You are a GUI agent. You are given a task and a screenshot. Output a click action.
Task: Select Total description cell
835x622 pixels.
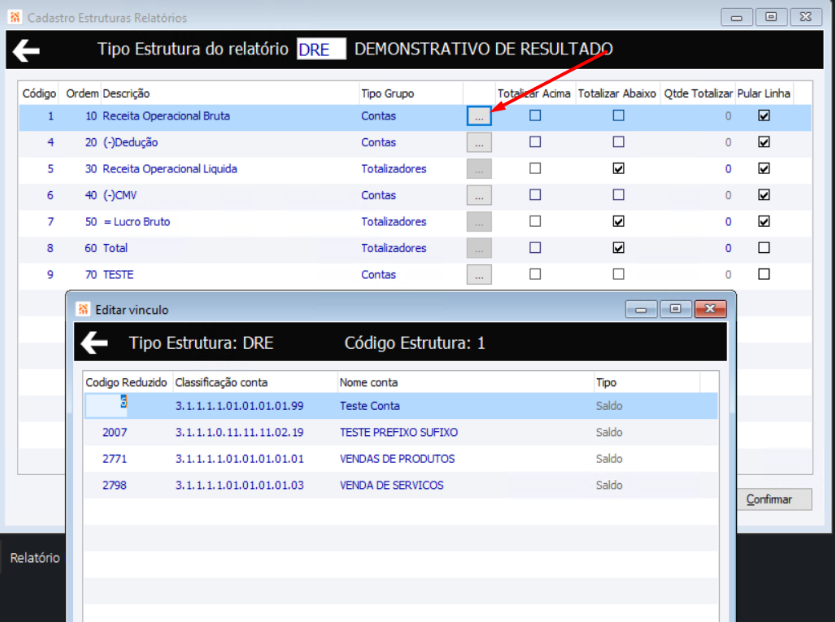(x=115, y=248)
